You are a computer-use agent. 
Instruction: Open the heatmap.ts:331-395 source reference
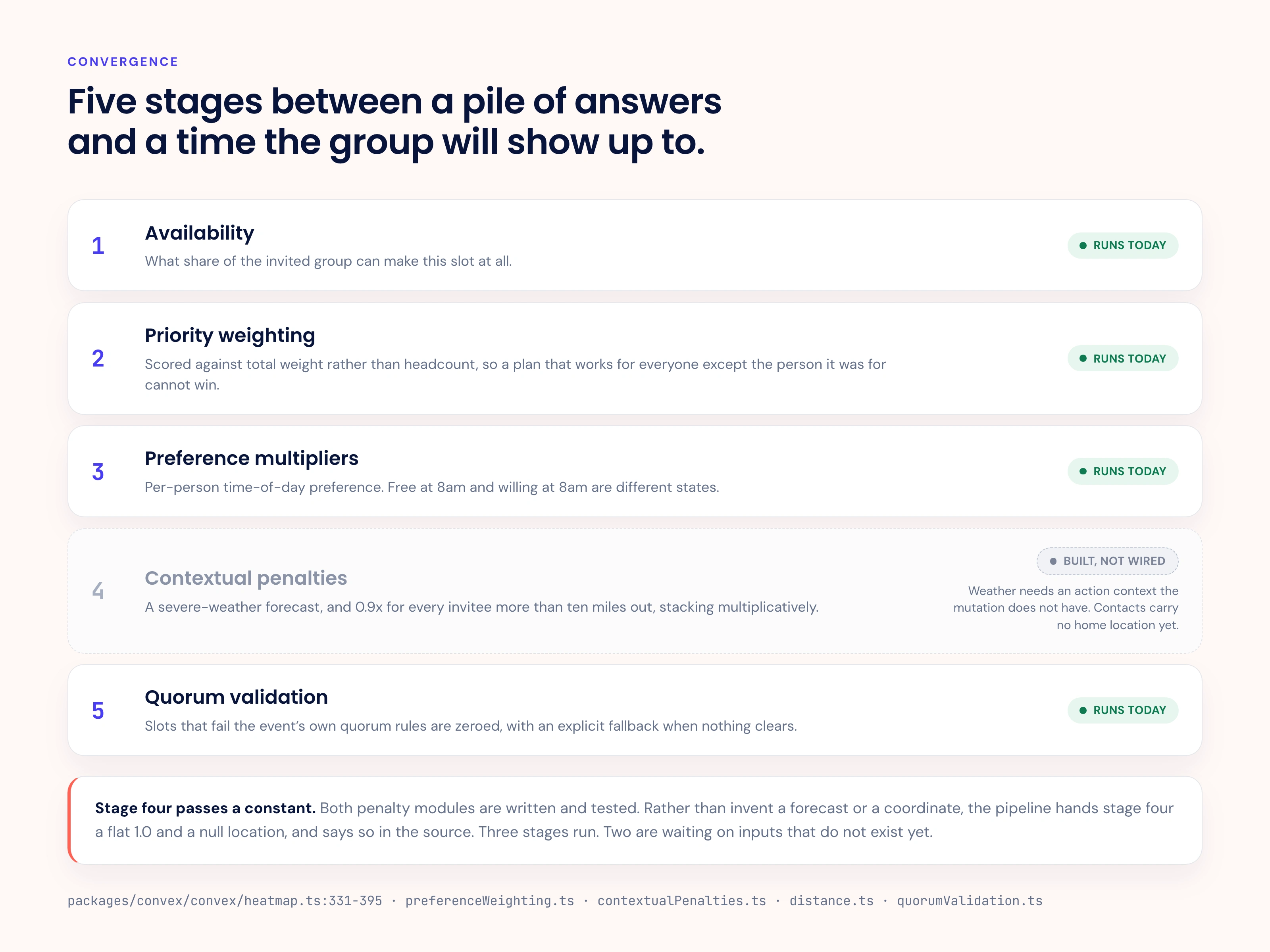click(x=225, y=901)
